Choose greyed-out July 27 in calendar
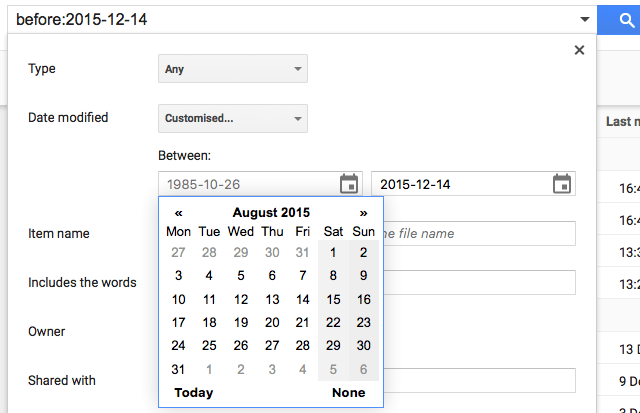This screenshot has width=640, height=413. pos(178,253)
